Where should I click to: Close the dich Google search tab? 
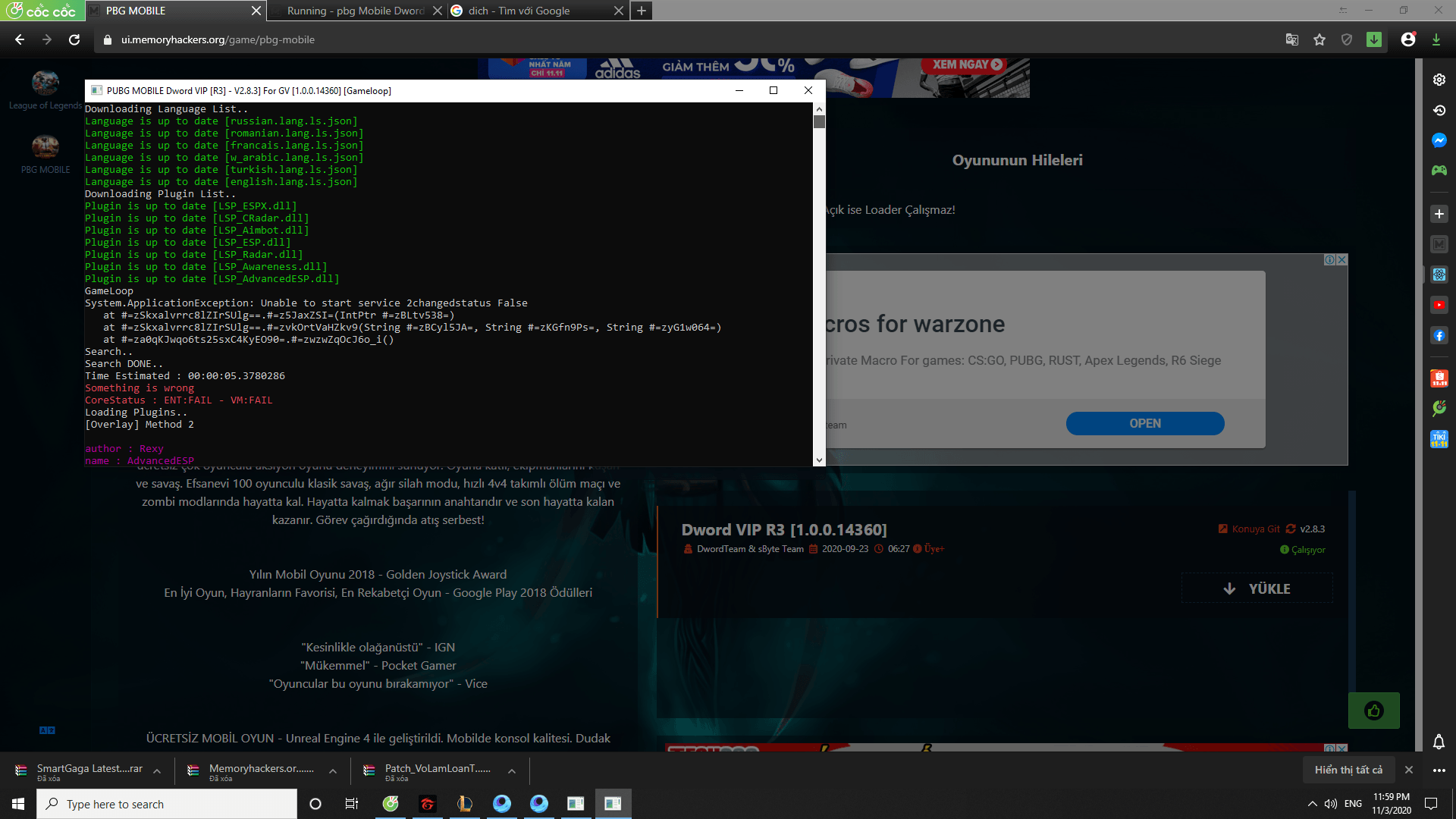pos(619,11)
